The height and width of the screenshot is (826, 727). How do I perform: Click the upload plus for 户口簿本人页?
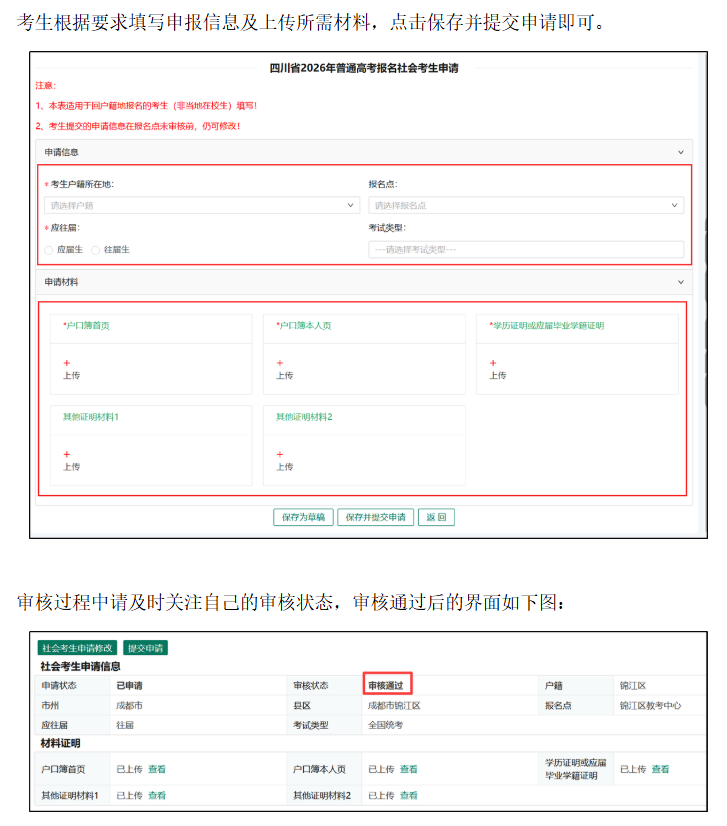280,363
